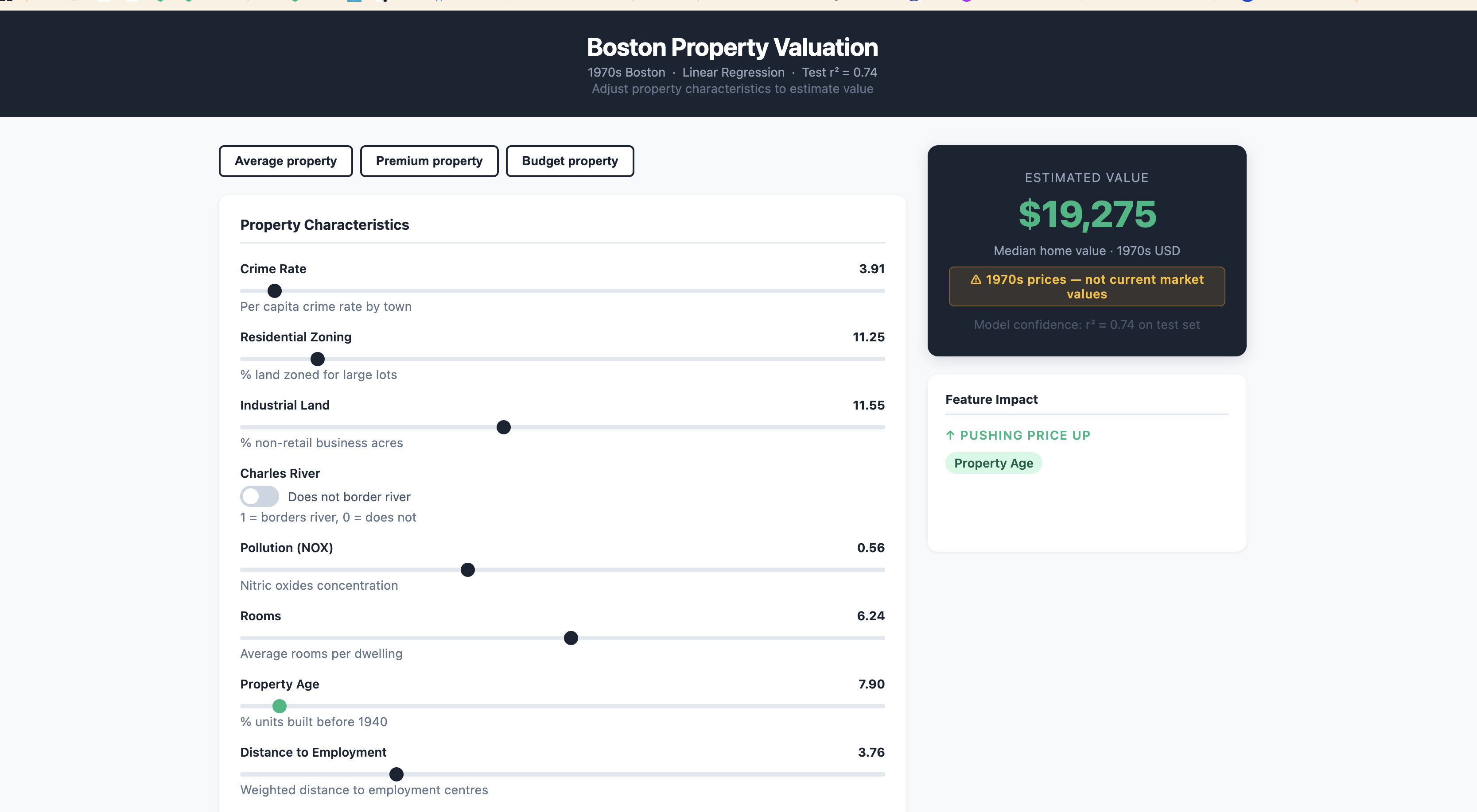The width and height of the screenshot is (1477, 812).
Task: Load the Budget property preset
Action: point(569,161)
